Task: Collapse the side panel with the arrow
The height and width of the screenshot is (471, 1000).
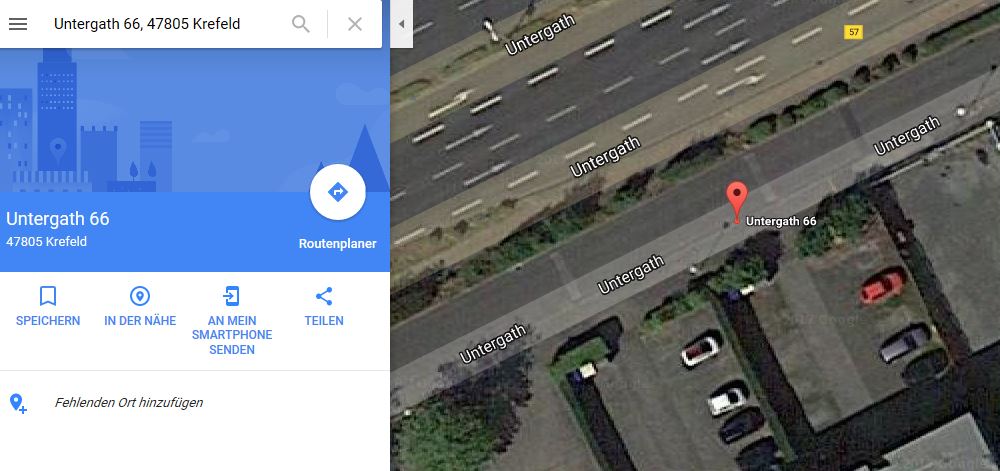Action: pos(401,24)
